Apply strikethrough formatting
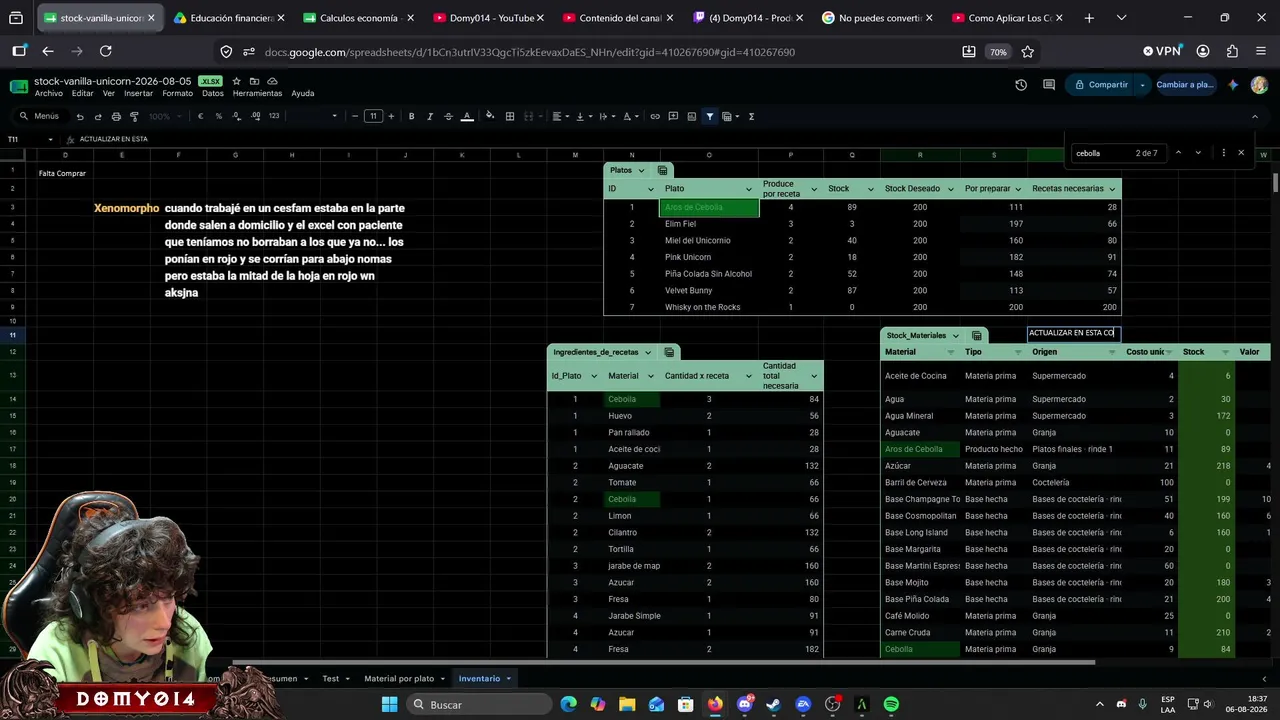Image resolution: width=1280 pixels, height=720 pixels. [x=448, y=116]
